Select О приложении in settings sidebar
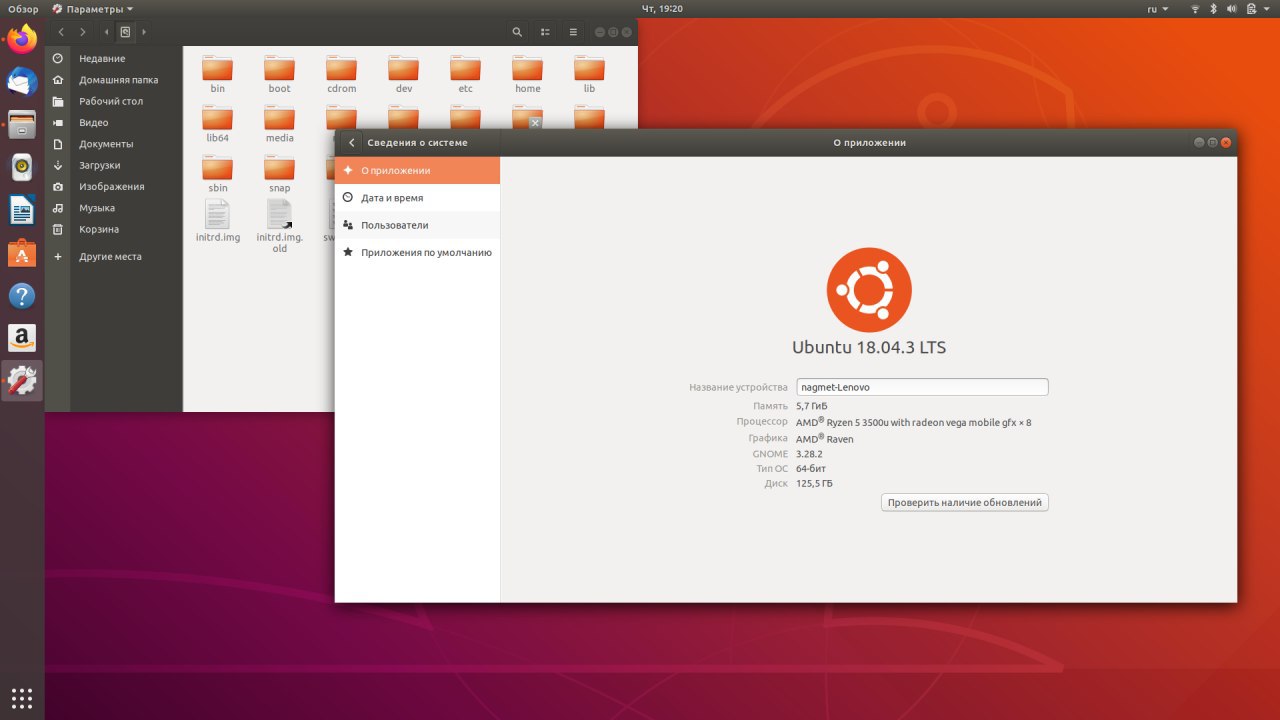This screenshot has width=1280, height=720. coord(417,170)
